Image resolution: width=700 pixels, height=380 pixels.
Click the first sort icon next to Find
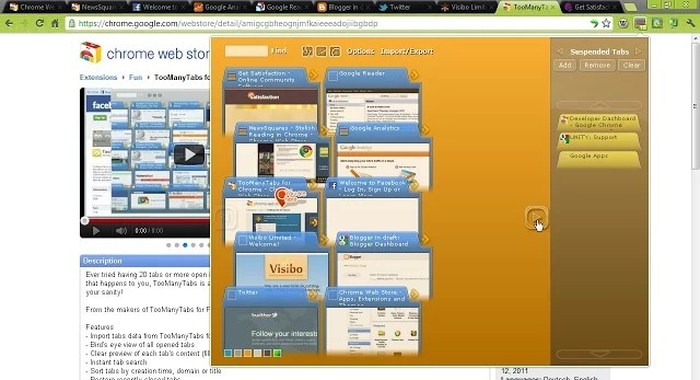pyautogui.click(x=307, y=51)
